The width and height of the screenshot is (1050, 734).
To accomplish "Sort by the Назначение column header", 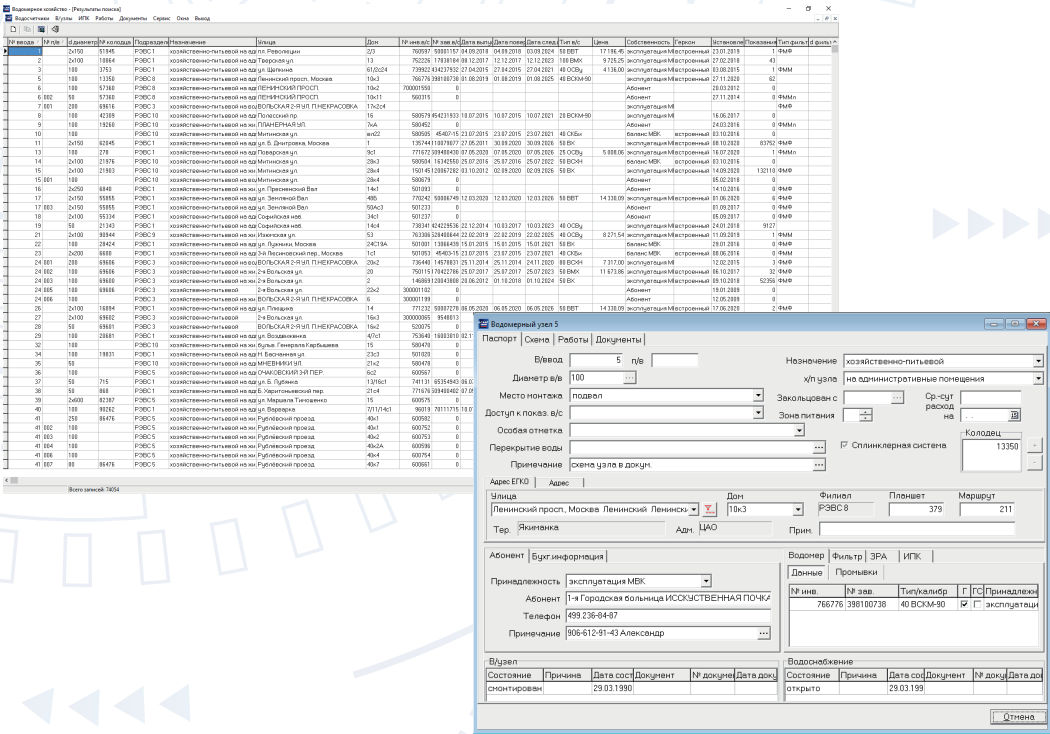I will click(x=212, y=42).
